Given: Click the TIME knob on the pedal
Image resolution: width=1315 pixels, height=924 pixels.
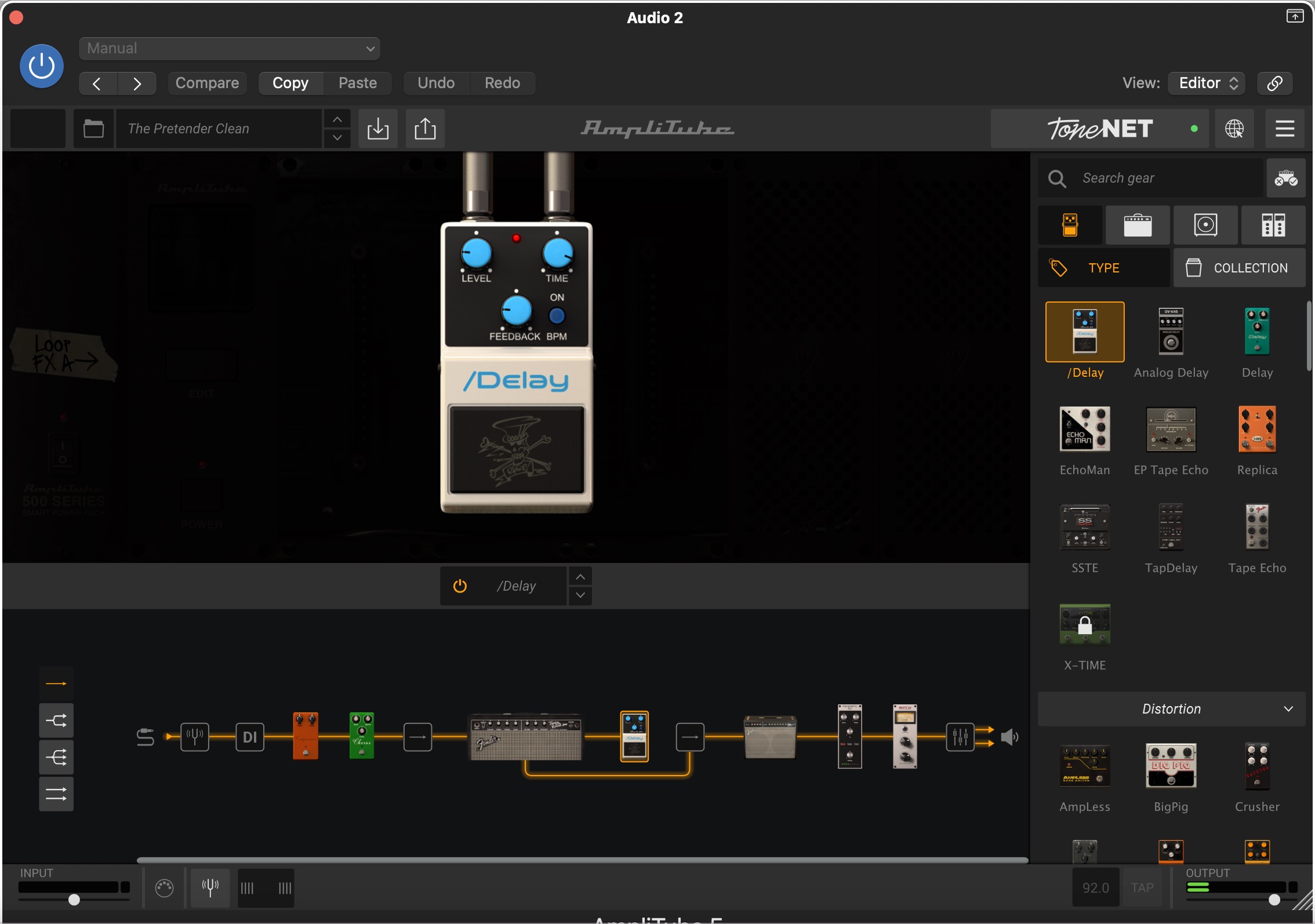Looking at the screenshot, I should tap(557, 254).
